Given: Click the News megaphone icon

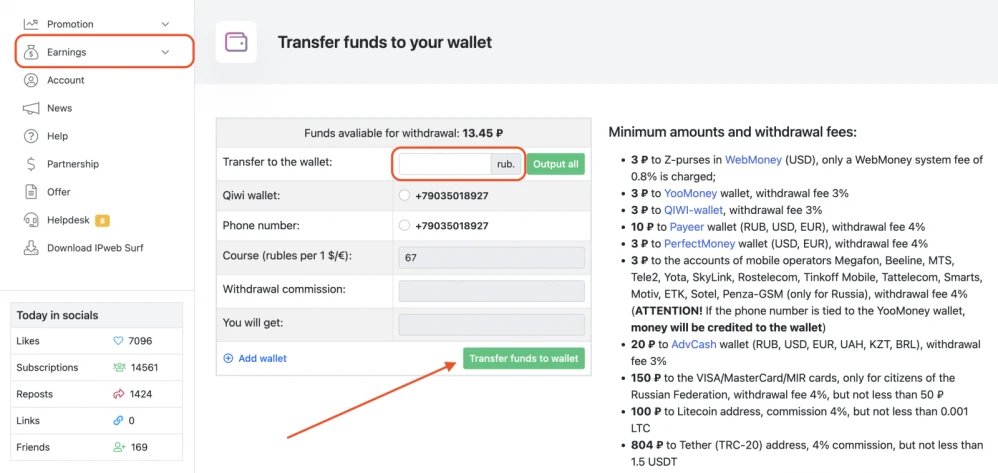Looking at the screenshot, I should point(31,108).
